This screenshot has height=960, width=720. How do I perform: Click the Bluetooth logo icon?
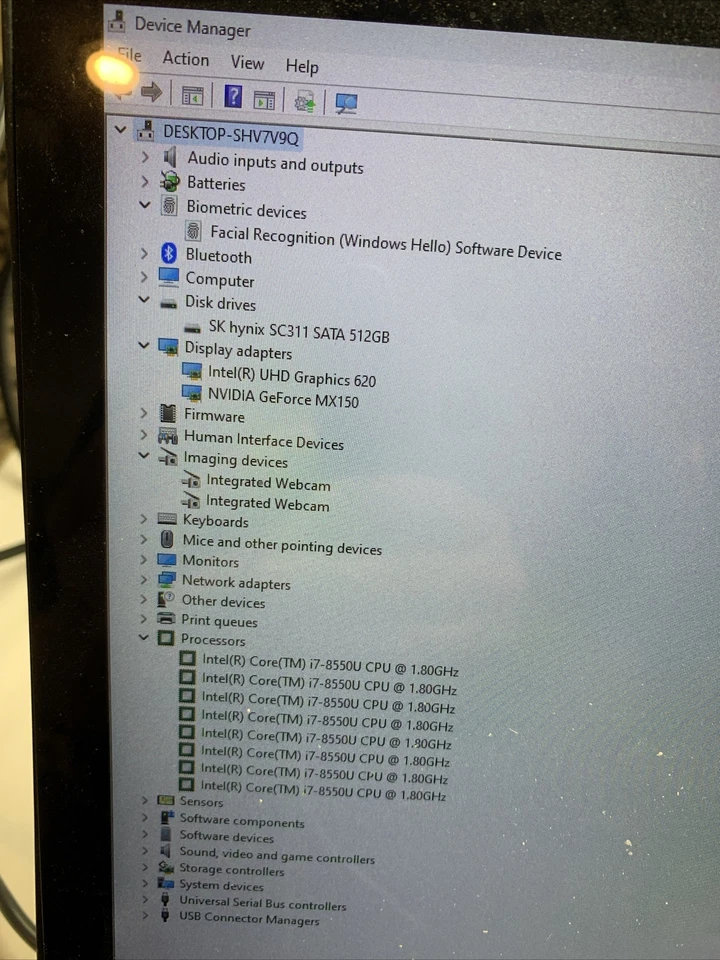point(168,253)
